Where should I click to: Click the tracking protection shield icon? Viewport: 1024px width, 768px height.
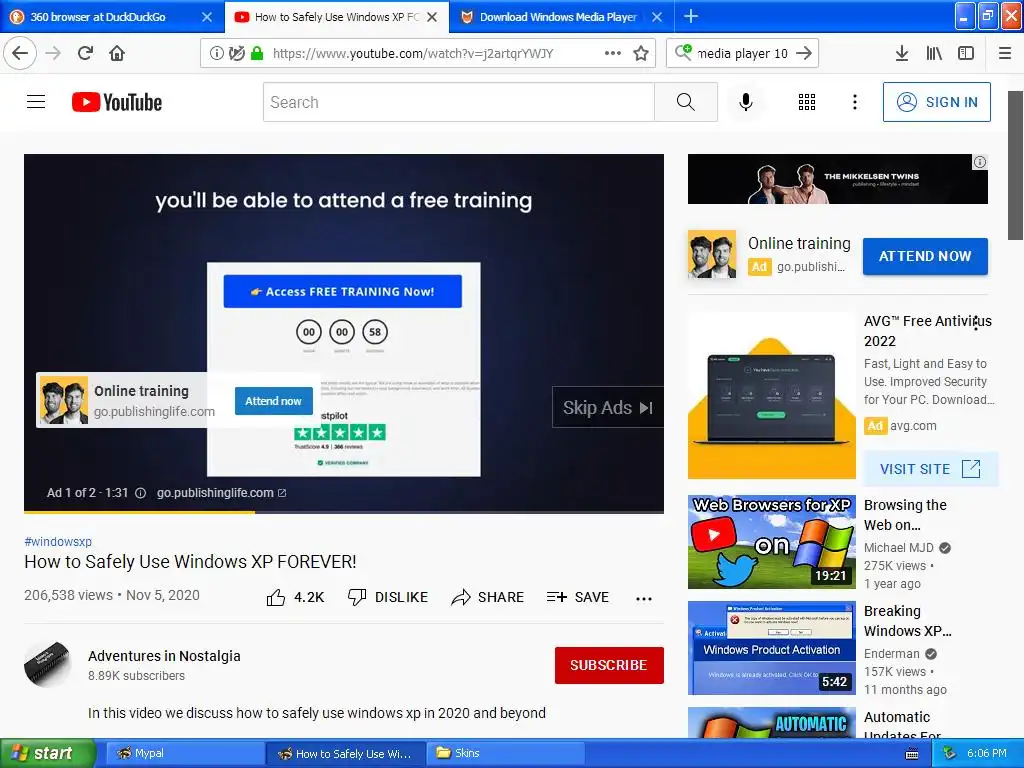click(x=236, y=54)
